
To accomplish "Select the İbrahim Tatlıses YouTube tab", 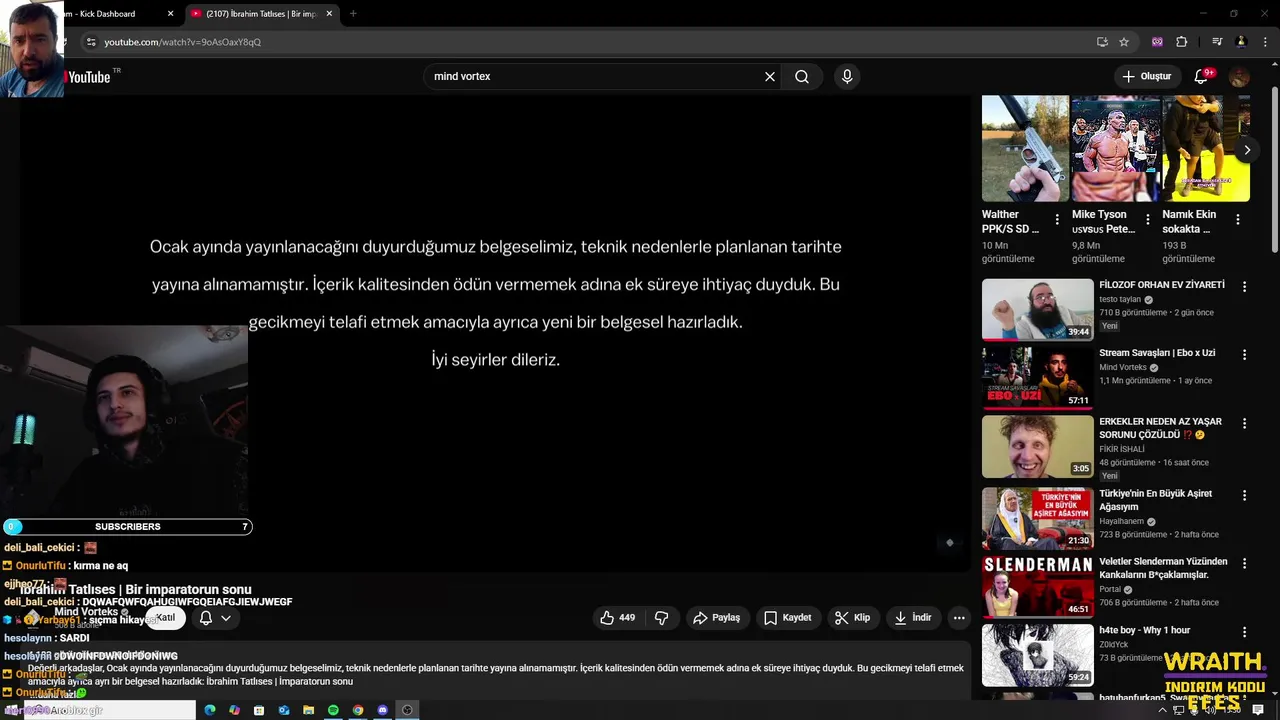I will tap(262, 14).
